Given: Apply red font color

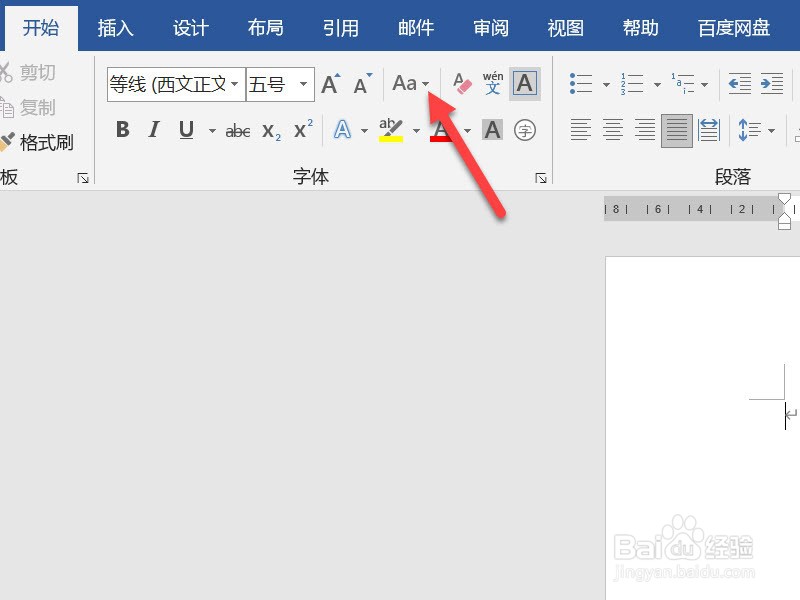Looking at the screenshot, I should (x=441, y=130).
